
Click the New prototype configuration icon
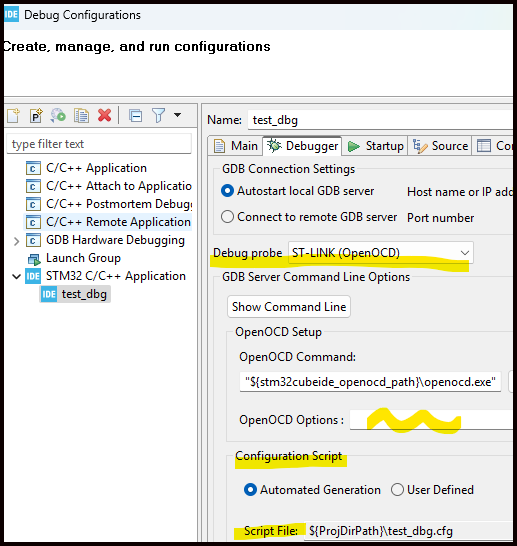coord(36,115)
